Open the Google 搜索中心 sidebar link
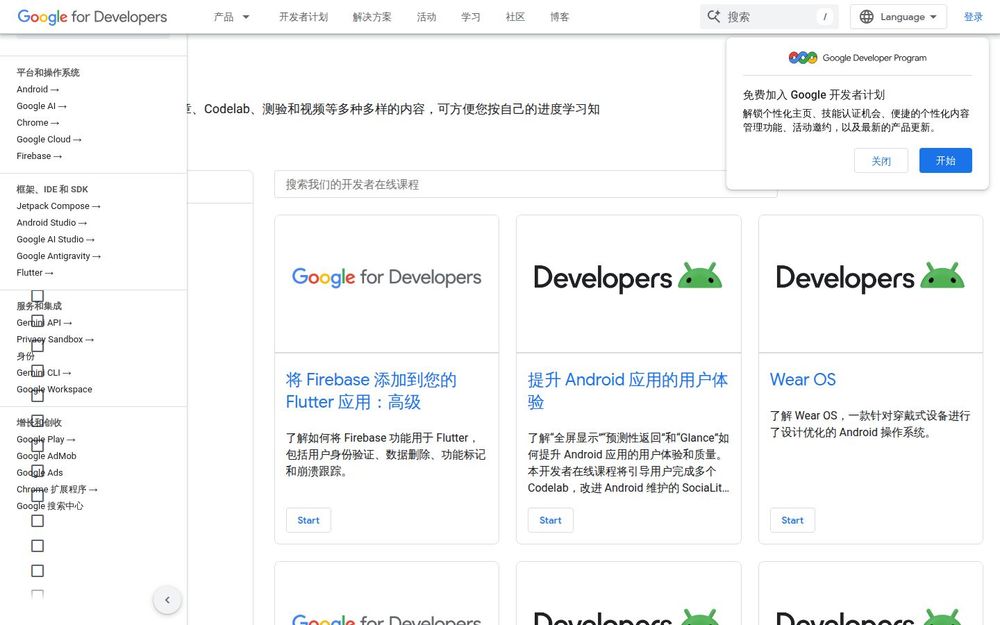This screenshot has width=1000, height=625. click(50, 506)
